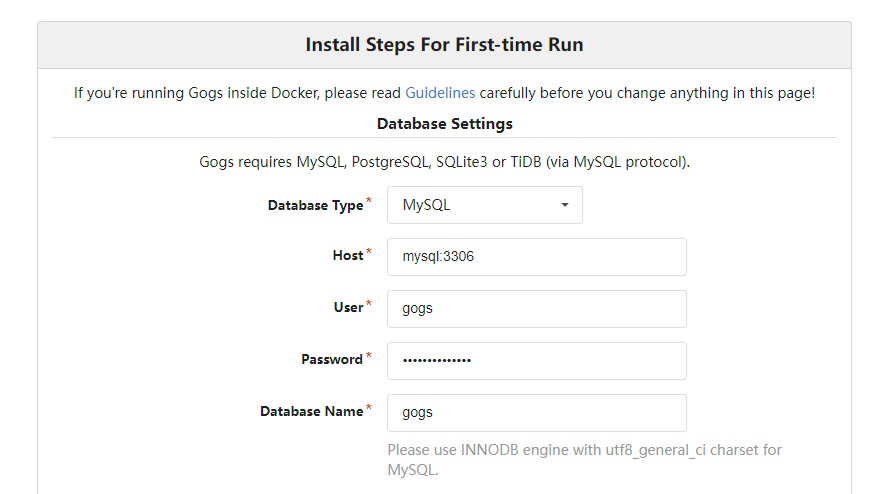Click the User field label
Screen dimensions: 892x494
[348, 307]
